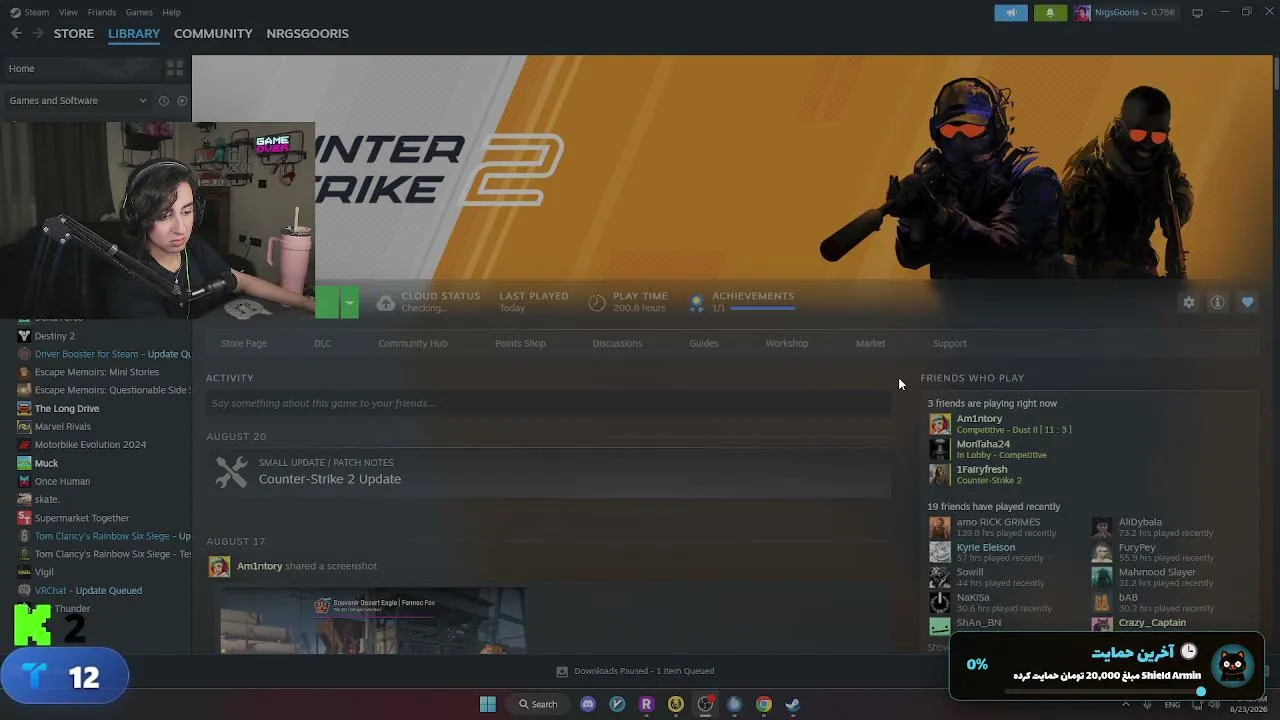Open the View menu
Viewport: 1280px width, 720px height.
pos(68,12)
